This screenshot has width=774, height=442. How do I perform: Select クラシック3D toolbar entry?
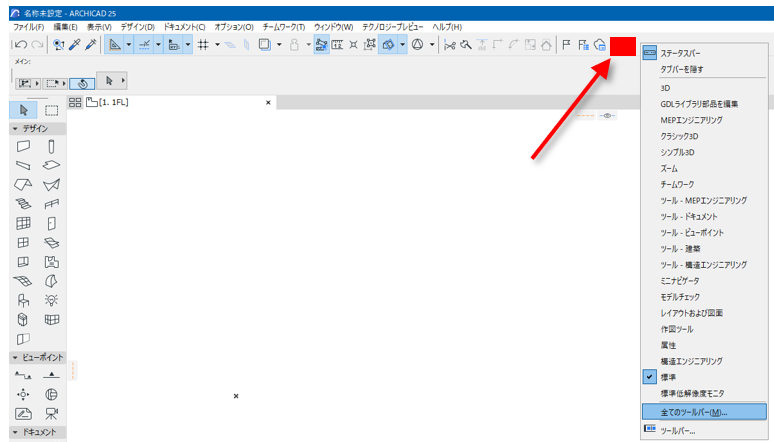(705, 136)
